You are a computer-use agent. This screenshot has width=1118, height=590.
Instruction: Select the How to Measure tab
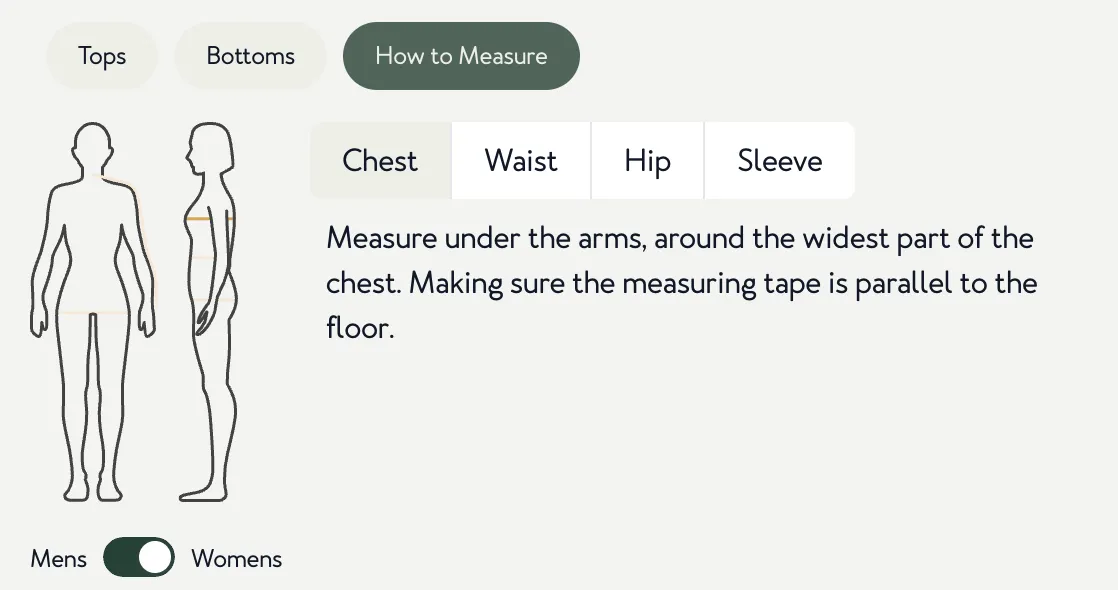pyautogui.click(x=461, y=56)
